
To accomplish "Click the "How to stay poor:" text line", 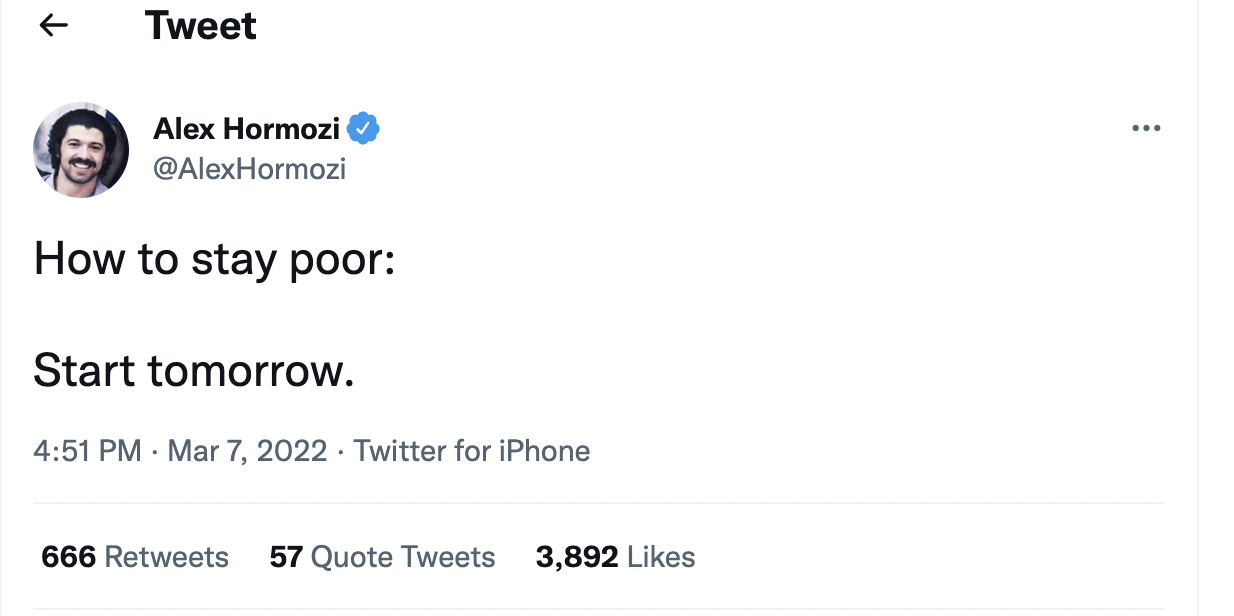I will click(x=214, y=259).
